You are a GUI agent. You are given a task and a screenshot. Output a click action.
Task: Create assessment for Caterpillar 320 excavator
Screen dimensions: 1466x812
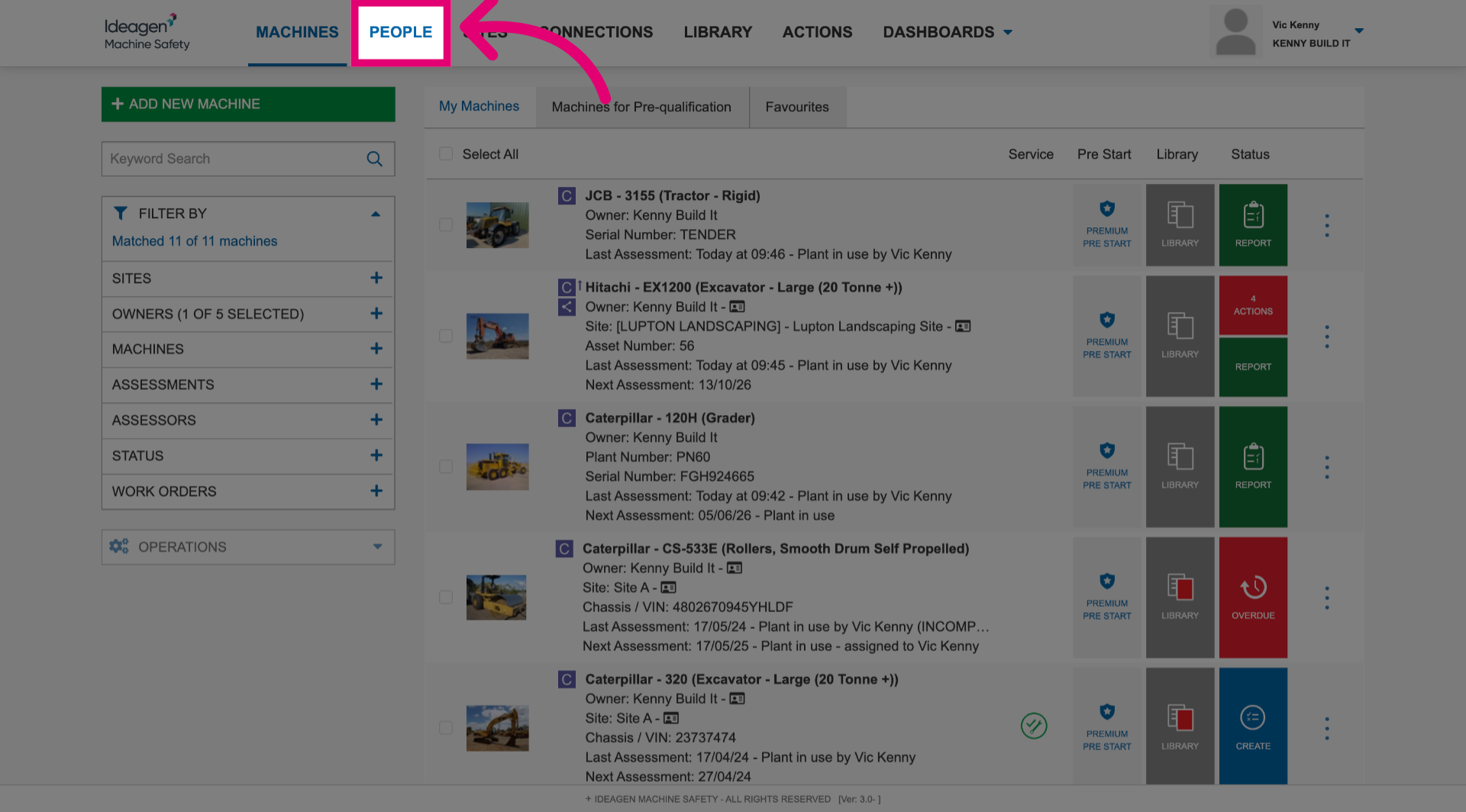1253,727
